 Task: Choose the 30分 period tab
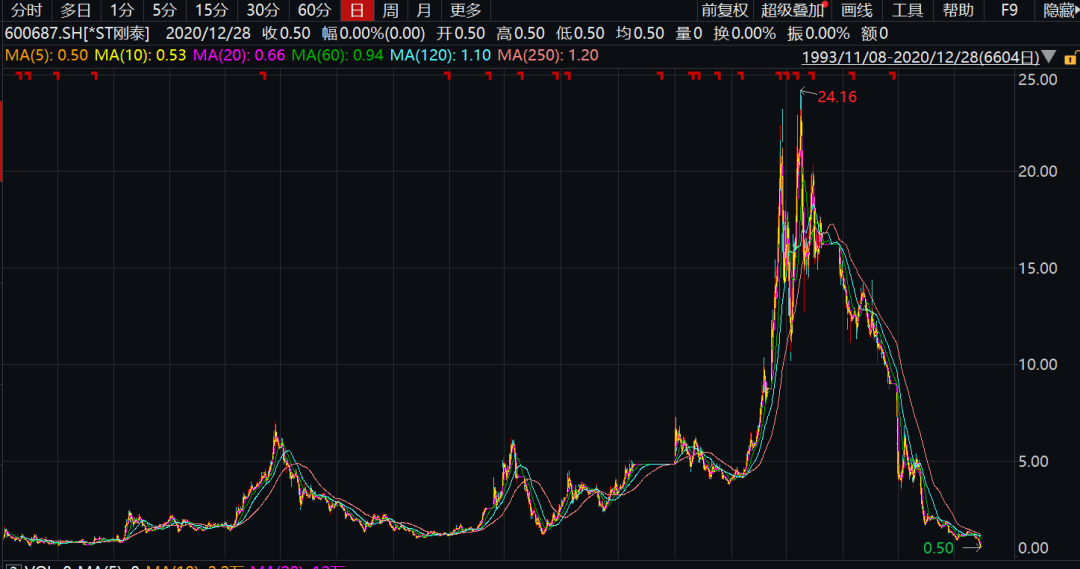(262, 10)
